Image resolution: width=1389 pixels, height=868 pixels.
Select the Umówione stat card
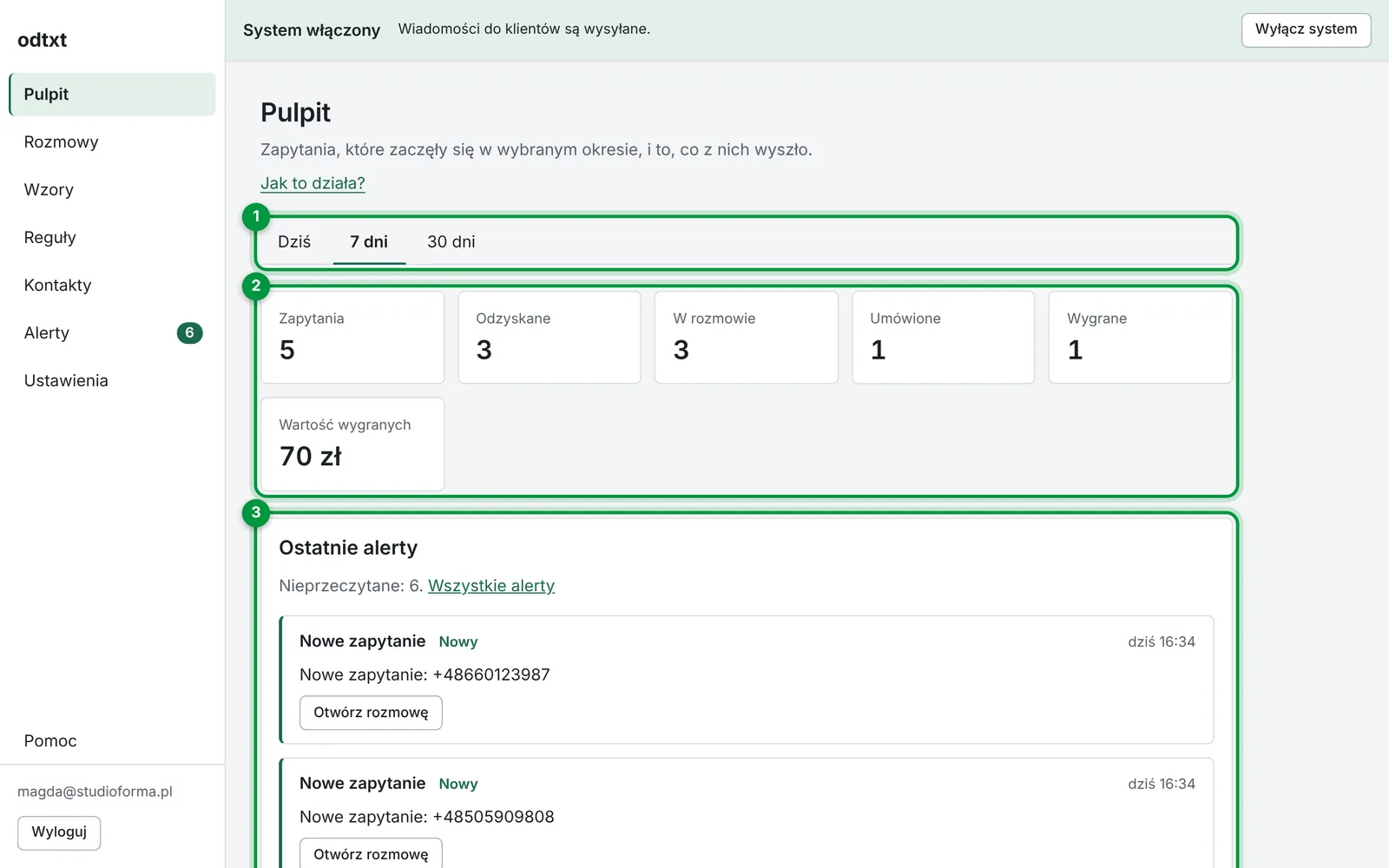coord(944,338)
